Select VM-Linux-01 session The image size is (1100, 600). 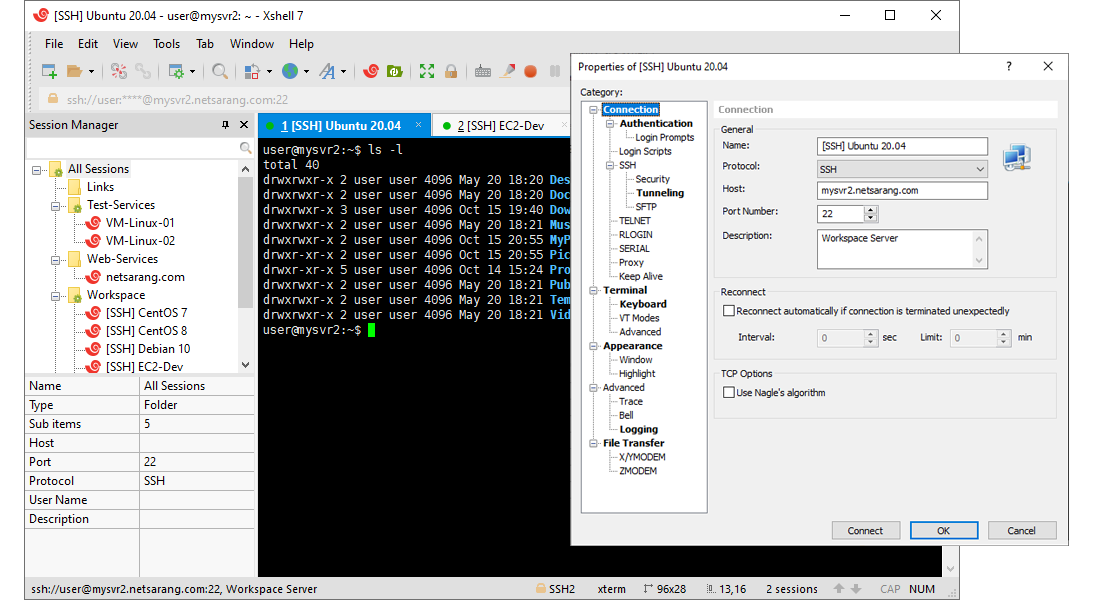pos(140,223)
